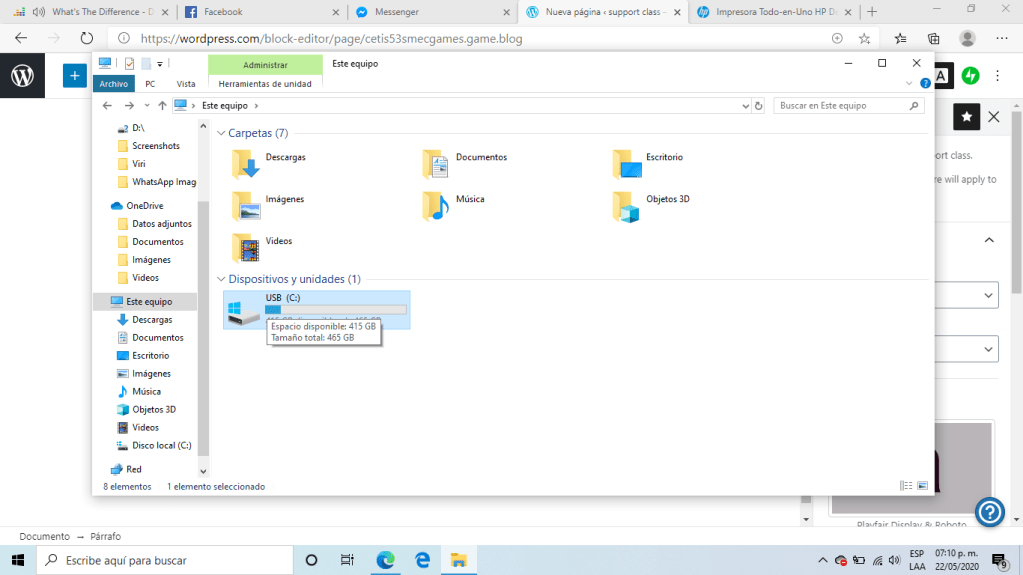This screenshot has width=1023, height=575.
Task: Open the address bar history dropdown
Action: (745, 106)
